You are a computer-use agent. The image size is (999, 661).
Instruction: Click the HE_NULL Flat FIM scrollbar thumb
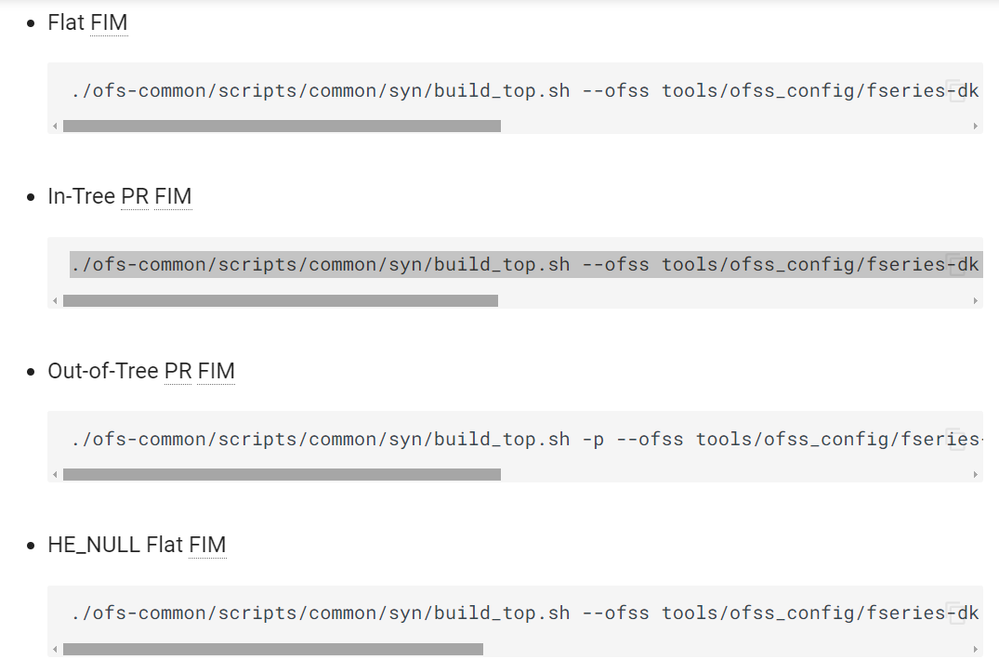click(272, 649)
